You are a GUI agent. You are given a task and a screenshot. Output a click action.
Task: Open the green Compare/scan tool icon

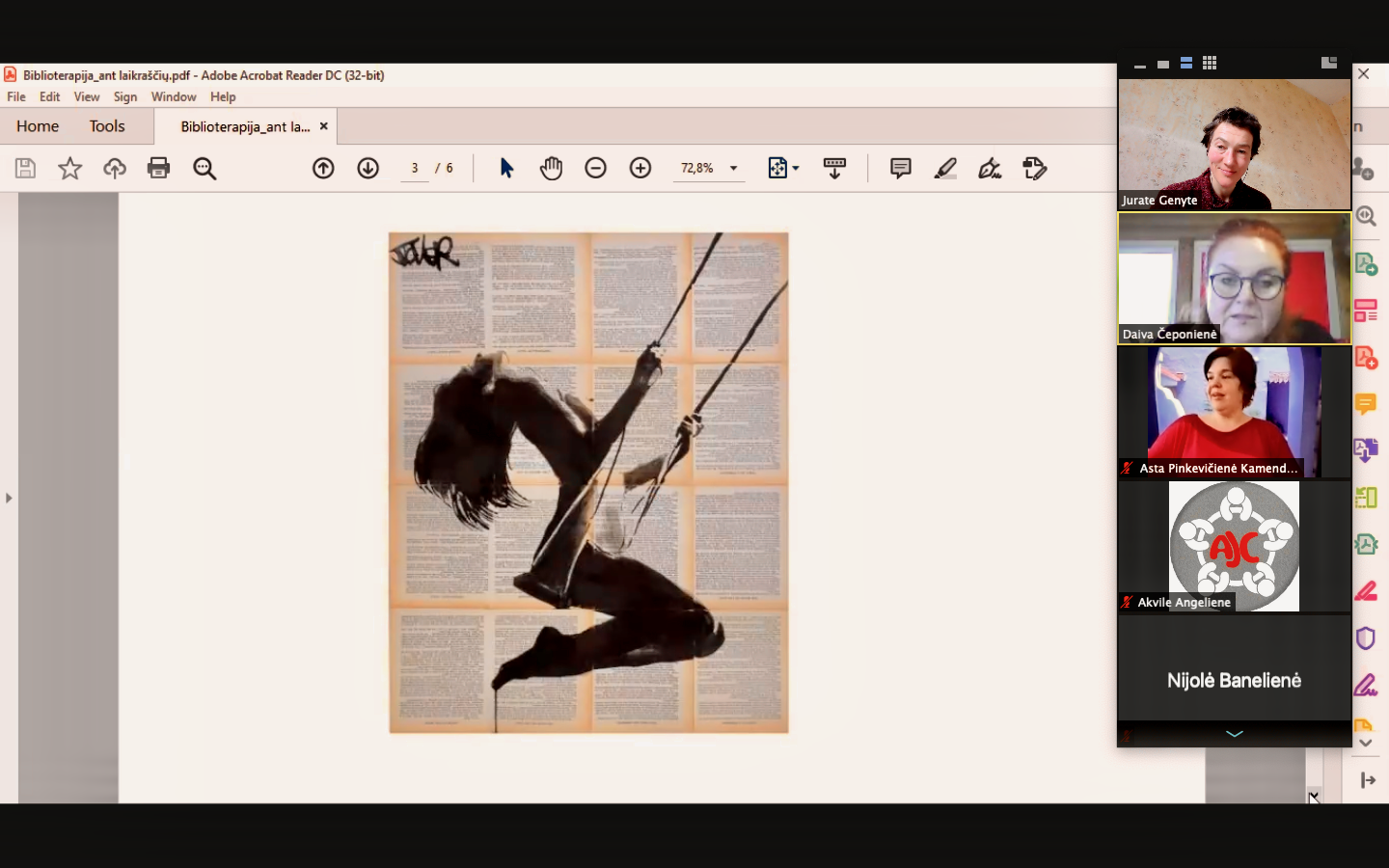pyautogui.click(x=1366, y=498)
